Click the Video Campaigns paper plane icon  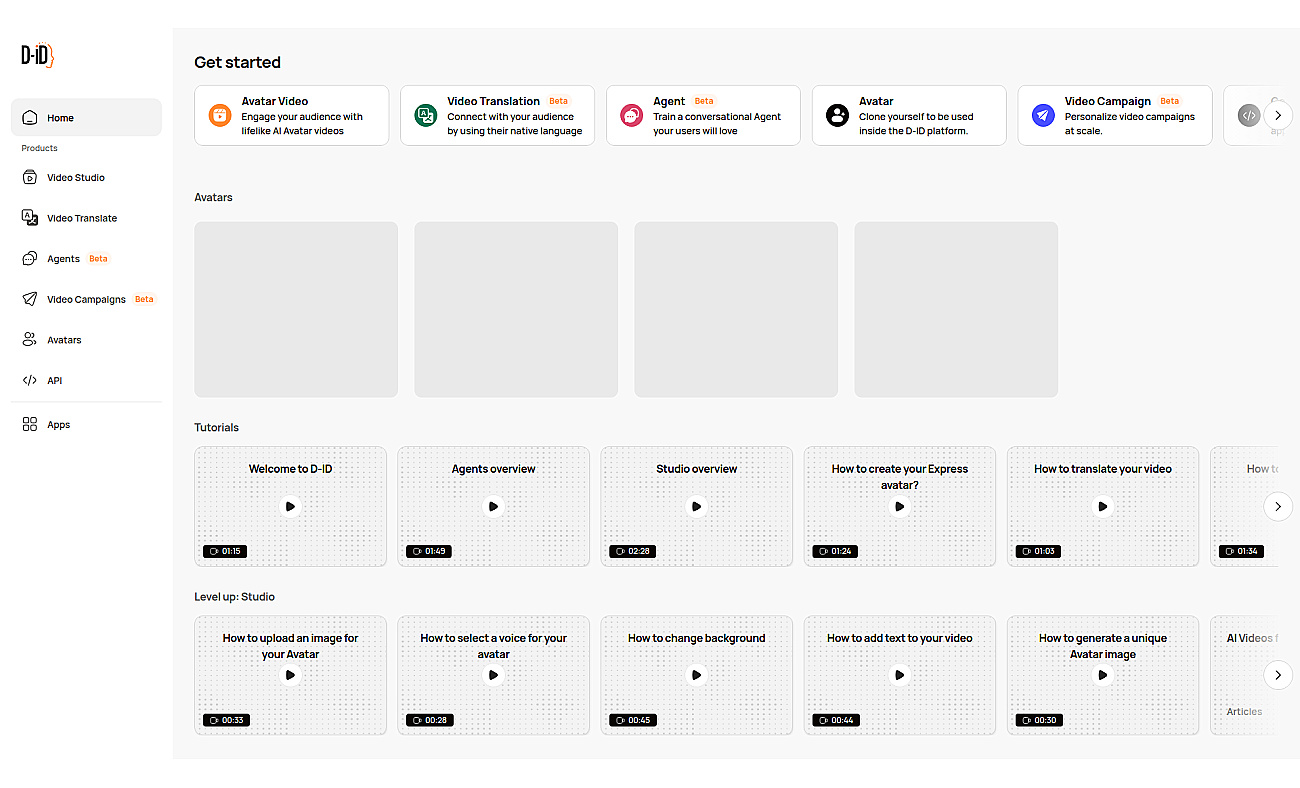click(30, 299)
